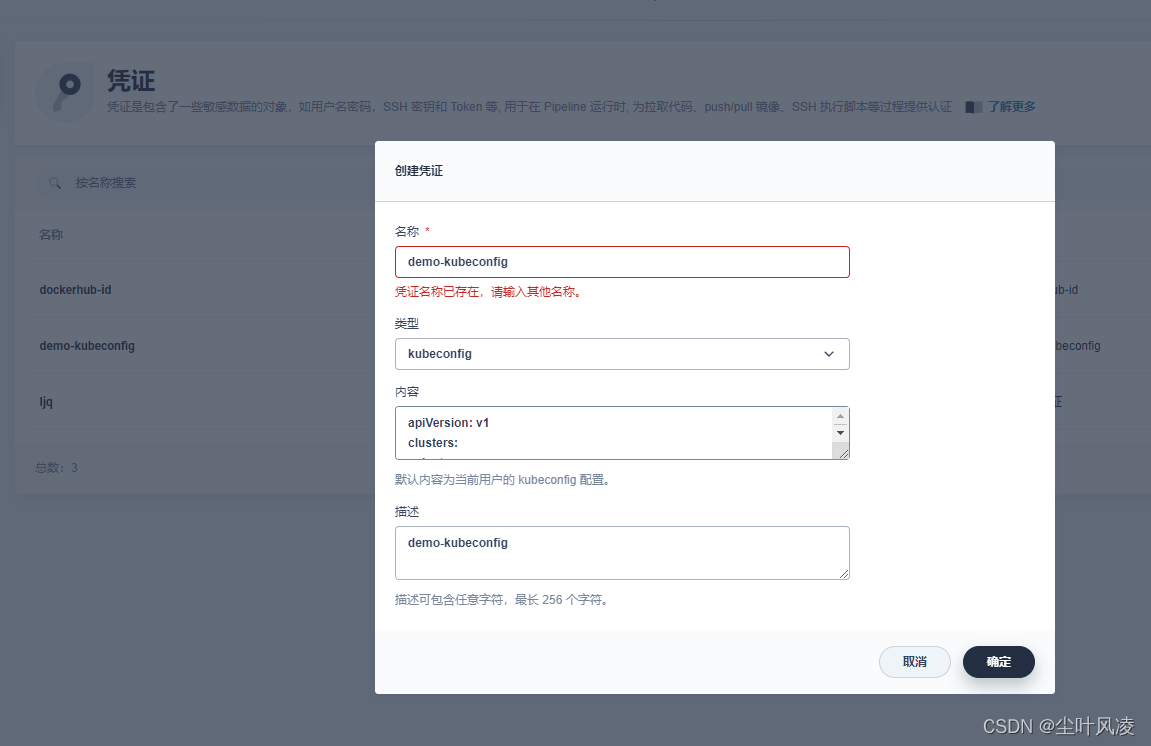Screen dimensions: 1151x746
Task: Click the hint 默认内容为当前用户的 kubeconfig 配置
Action: pos(503,479)
